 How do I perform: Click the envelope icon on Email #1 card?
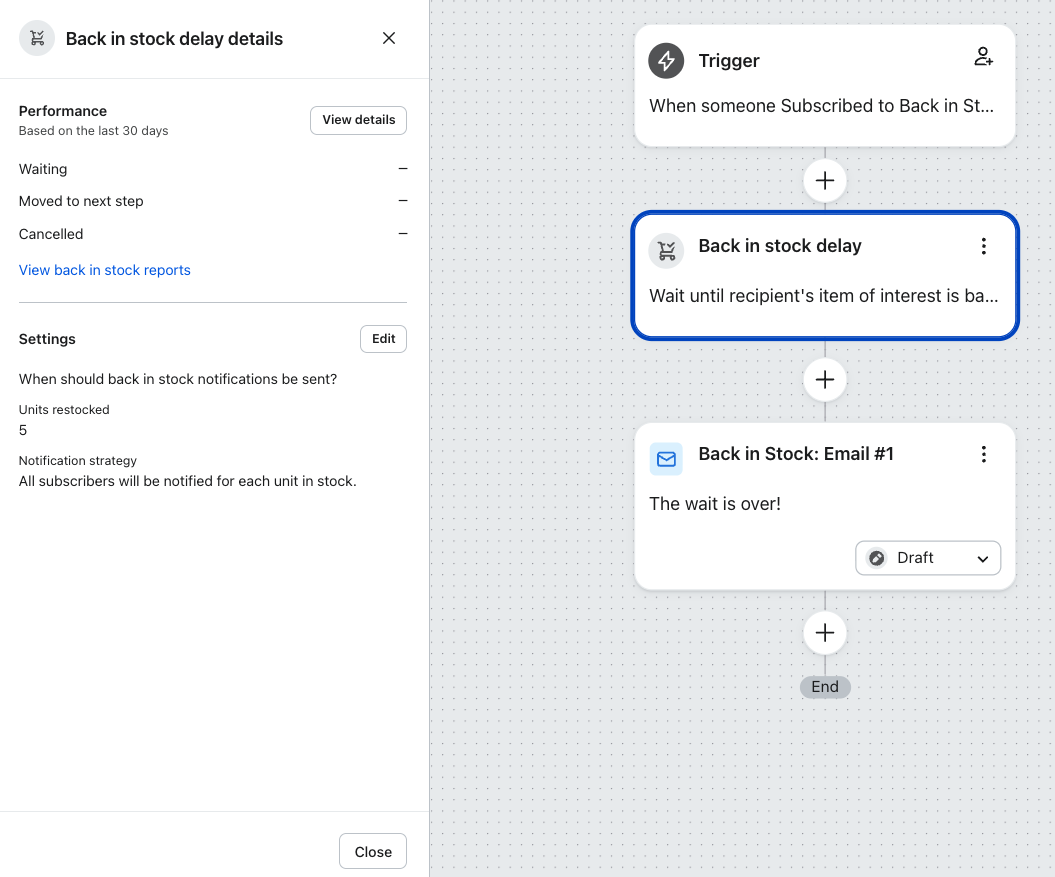click(666, 459)
